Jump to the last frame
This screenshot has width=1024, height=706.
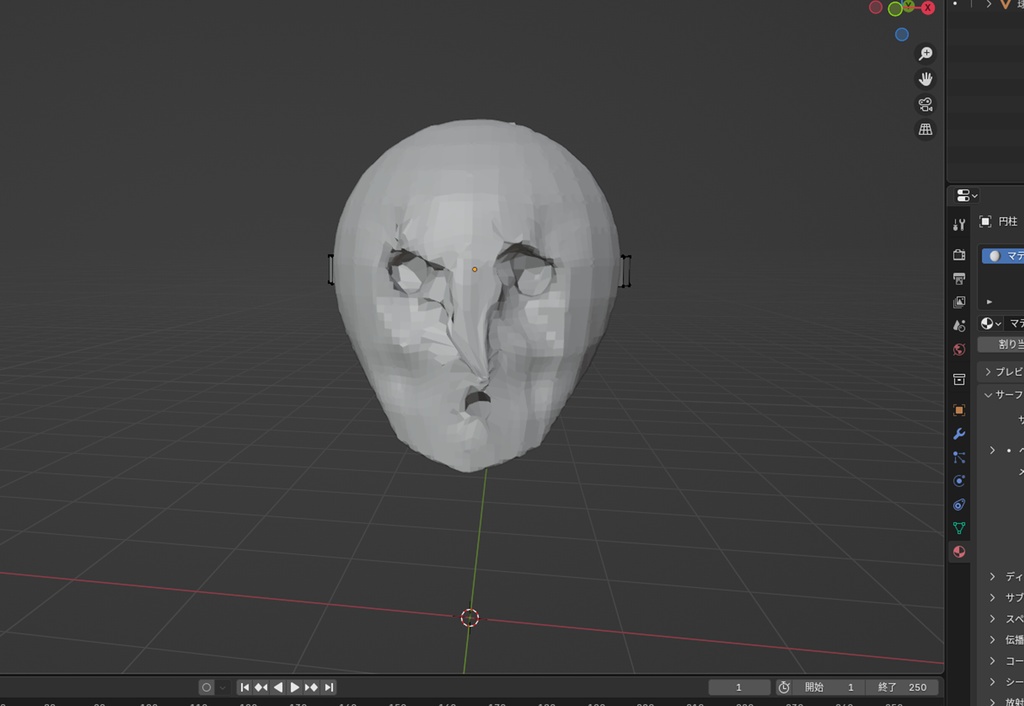point(328,687)
